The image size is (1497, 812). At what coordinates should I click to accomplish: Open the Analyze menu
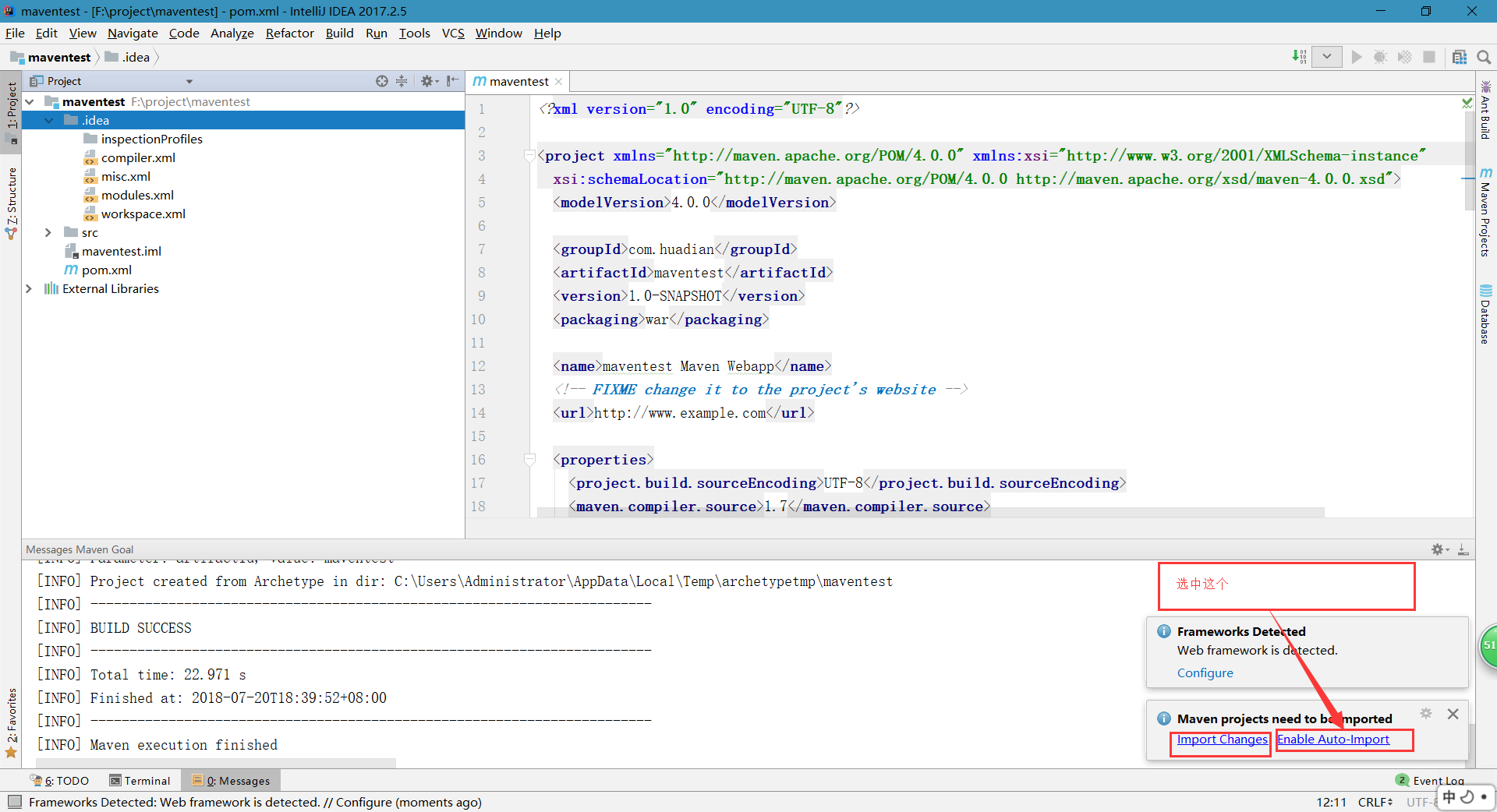(232, 34)
